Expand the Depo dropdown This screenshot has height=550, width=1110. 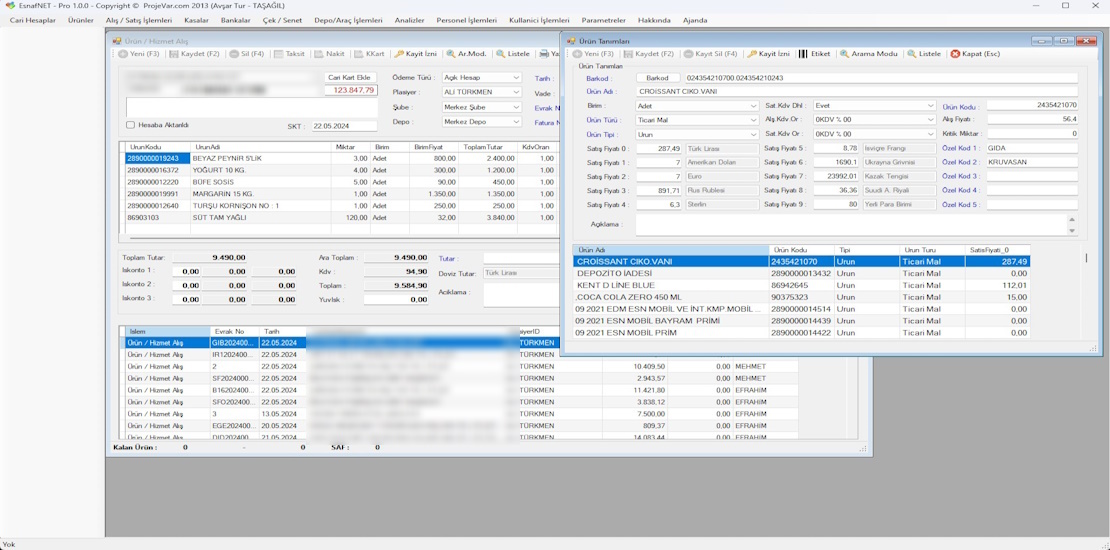click(x=481, y=122)
